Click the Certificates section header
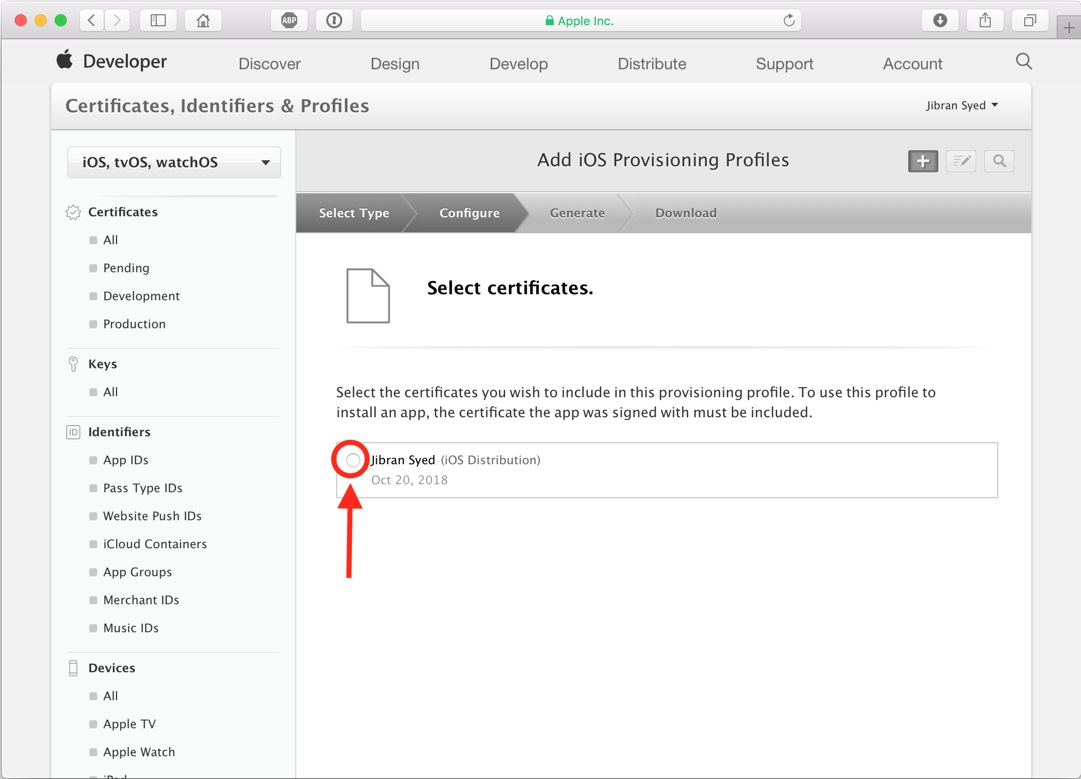Viewport: 1081px width, 779px height. click(x=123, y=212)
